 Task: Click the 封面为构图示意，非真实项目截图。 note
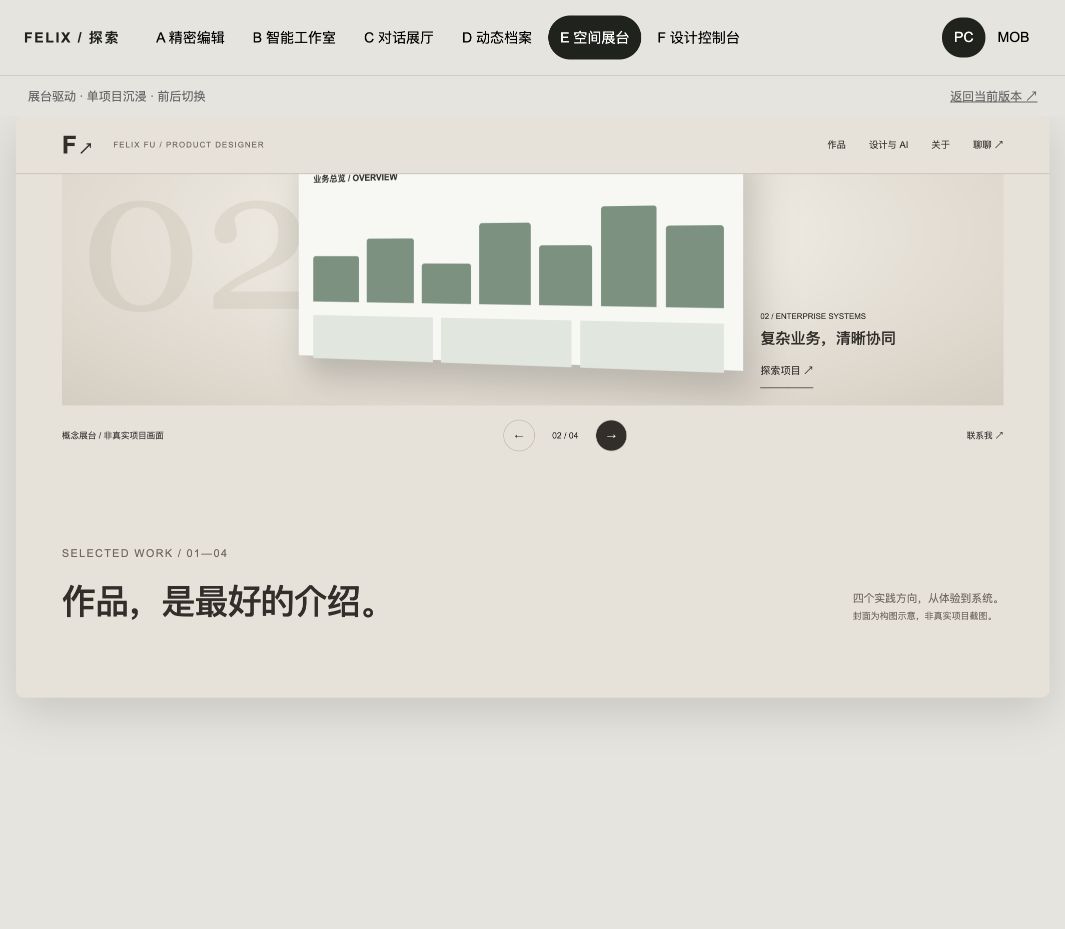click(x=924, y=616)
